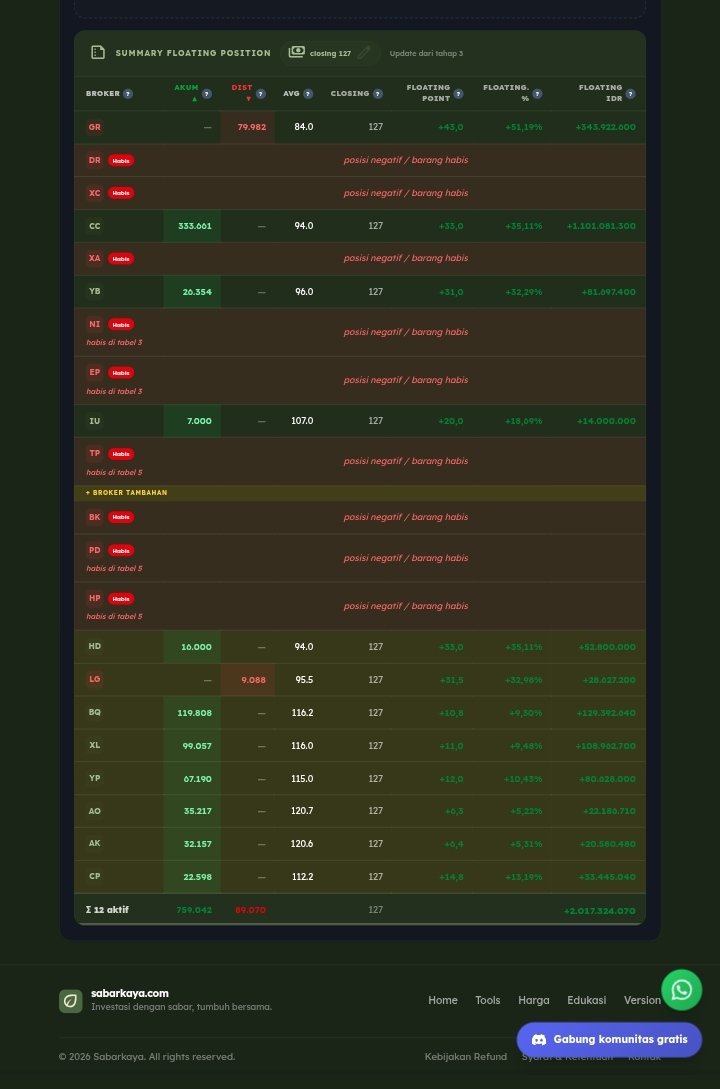Click the TP broker badge
Screen dimensions: 720x1089
click(94, 454)
